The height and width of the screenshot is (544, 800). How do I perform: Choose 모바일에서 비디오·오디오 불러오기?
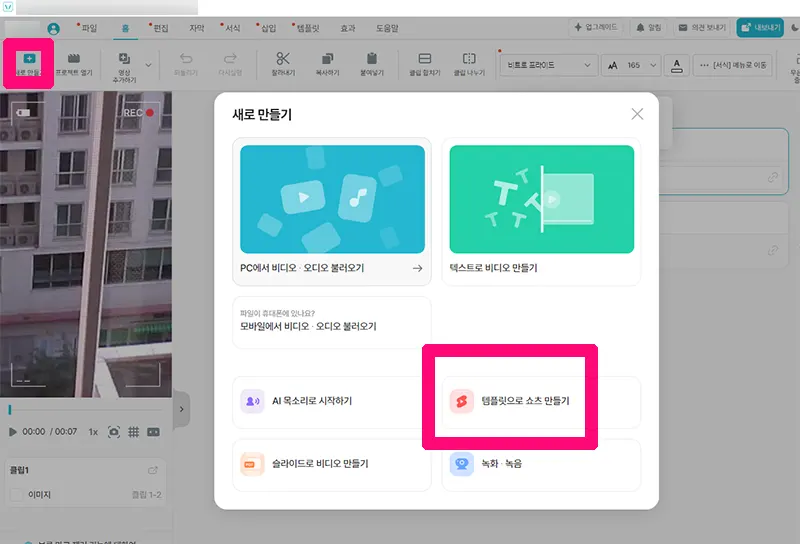click(x=332, y=323)
